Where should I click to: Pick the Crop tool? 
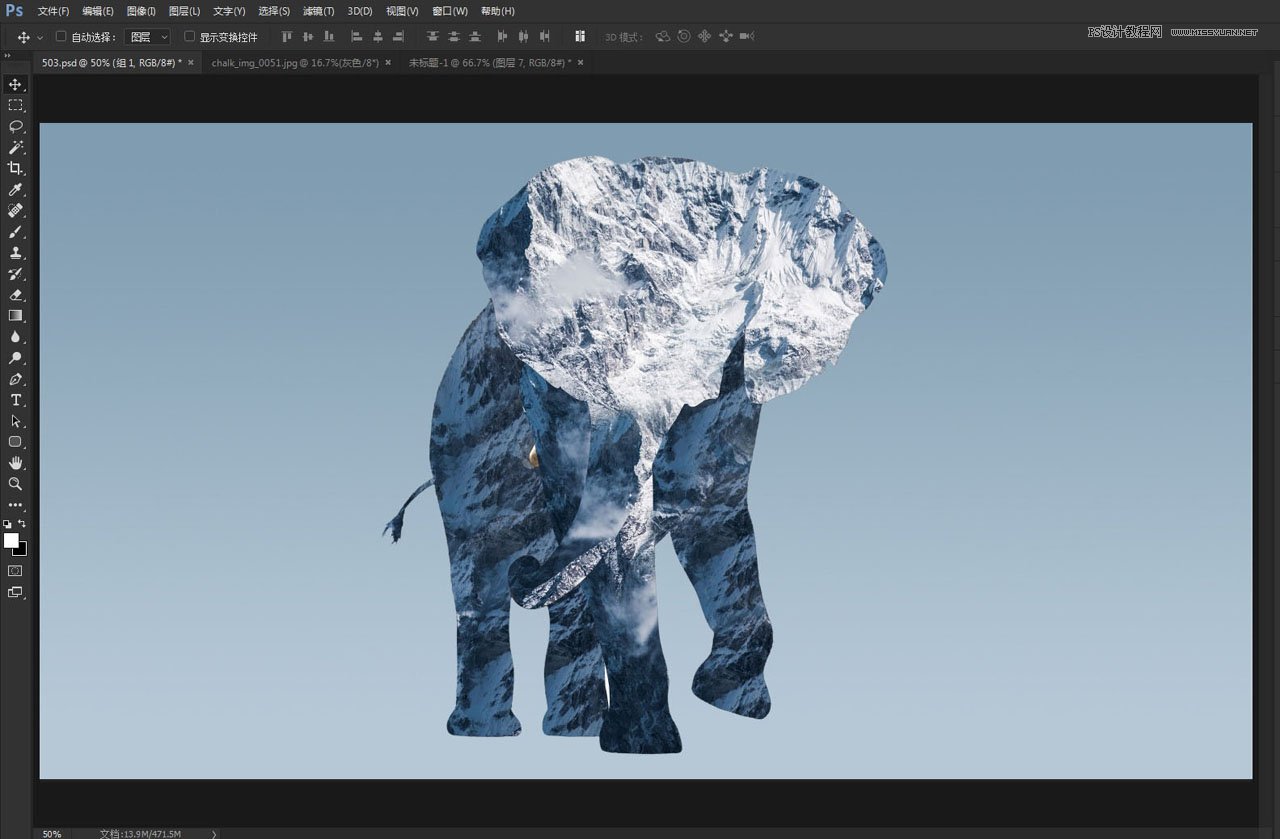click(x=15, y=168)
